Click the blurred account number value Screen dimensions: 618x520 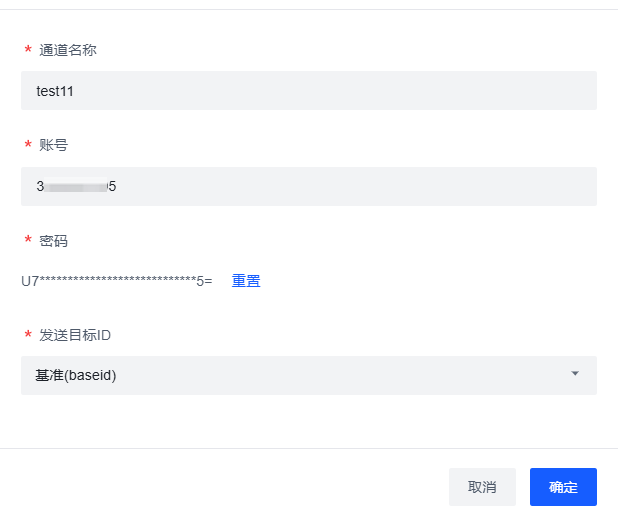click(x=76, y=186)
